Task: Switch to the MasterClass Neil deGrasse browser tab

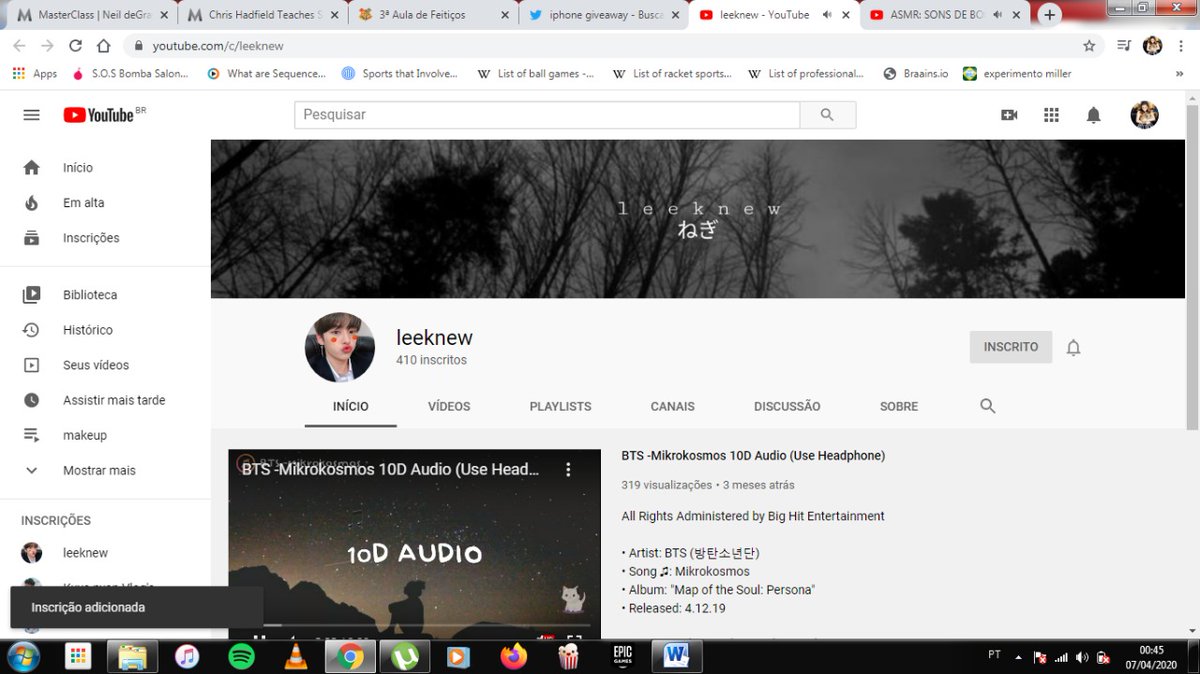Action: click(x=91, y=15)
